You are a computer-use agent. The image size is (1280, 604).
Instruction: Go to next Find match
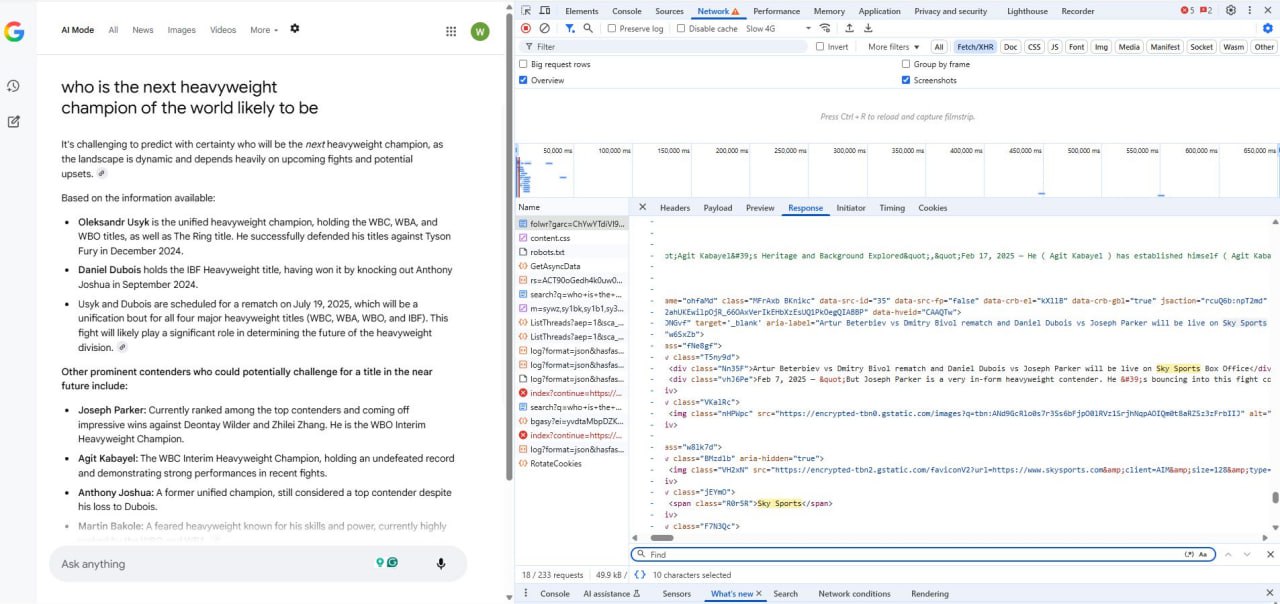pyautogui.click(x=1247, y=554)
